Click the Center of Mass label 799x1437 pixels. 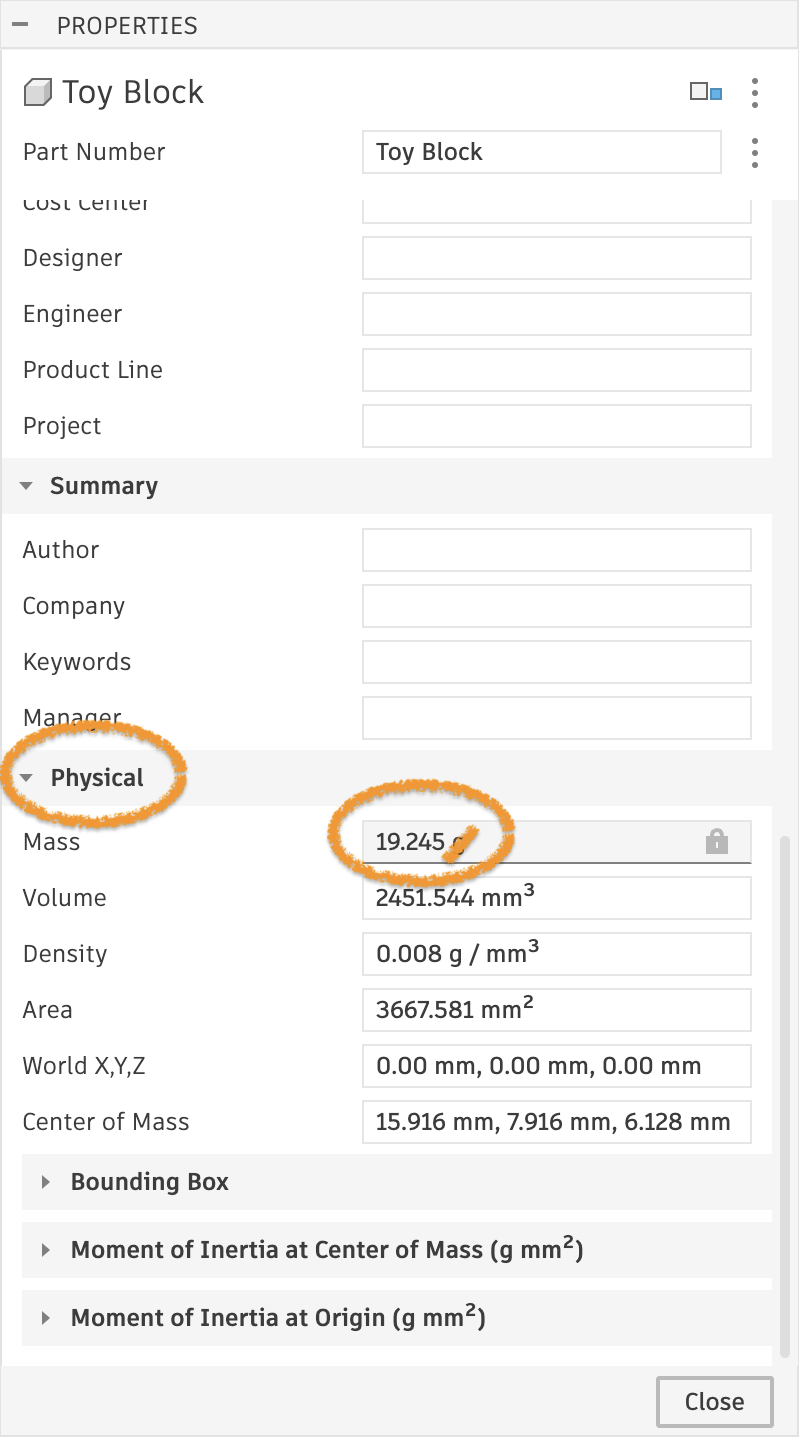(x=106, y=1122)
